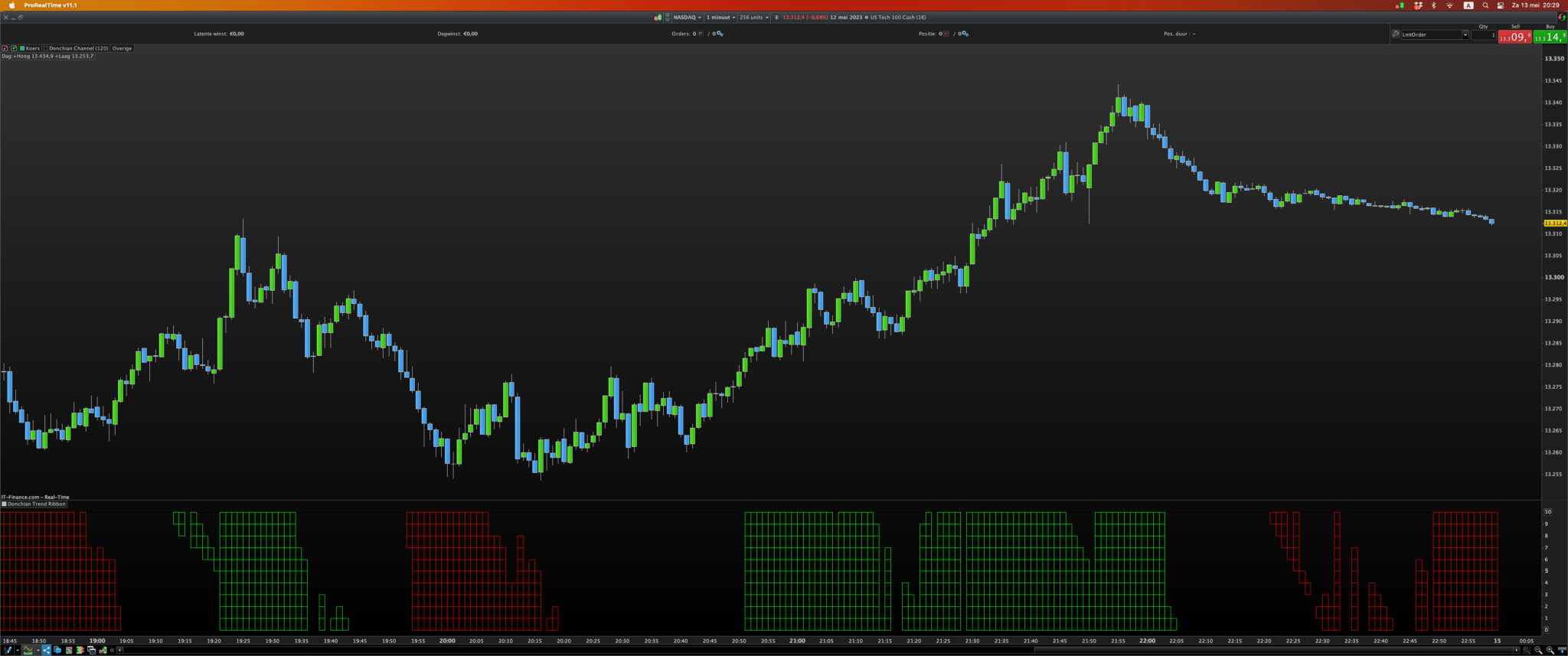Open the blue chat bubbles icon

pyautogui.click(x=57, y=650)
